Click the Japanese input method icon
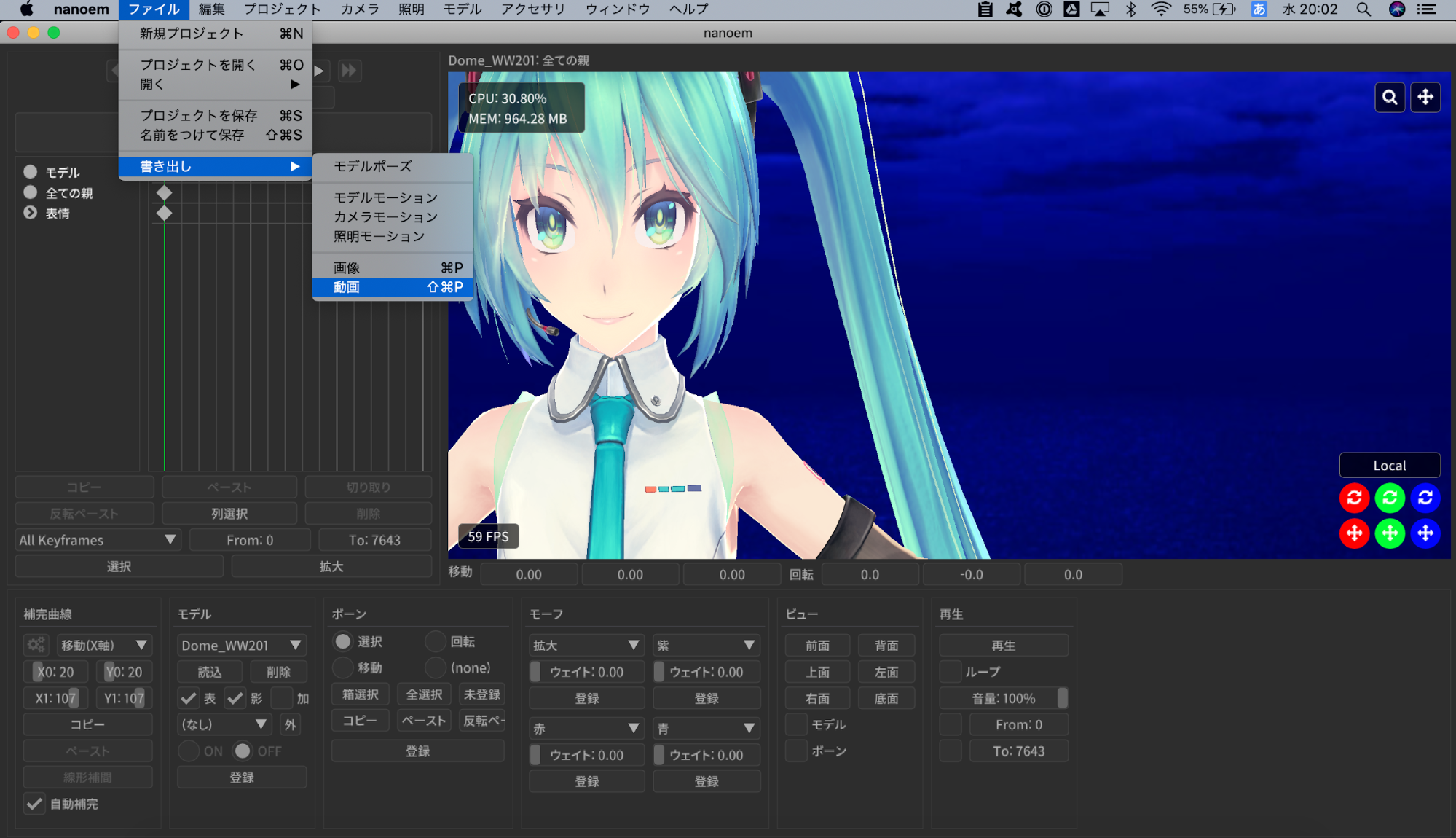Screen dimensions: 1456x838 1259,9
